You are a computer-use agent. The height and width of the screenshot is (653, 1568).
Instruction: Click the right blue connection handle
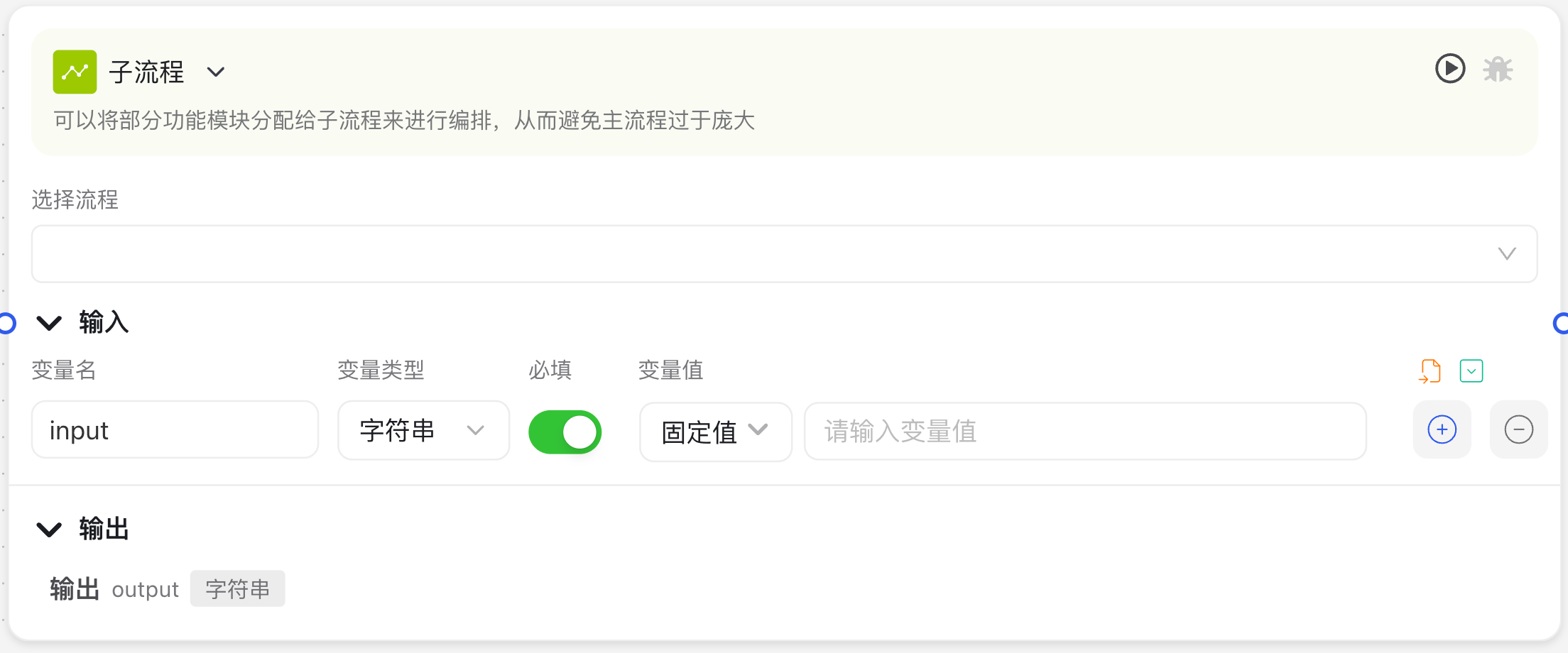1561,323
